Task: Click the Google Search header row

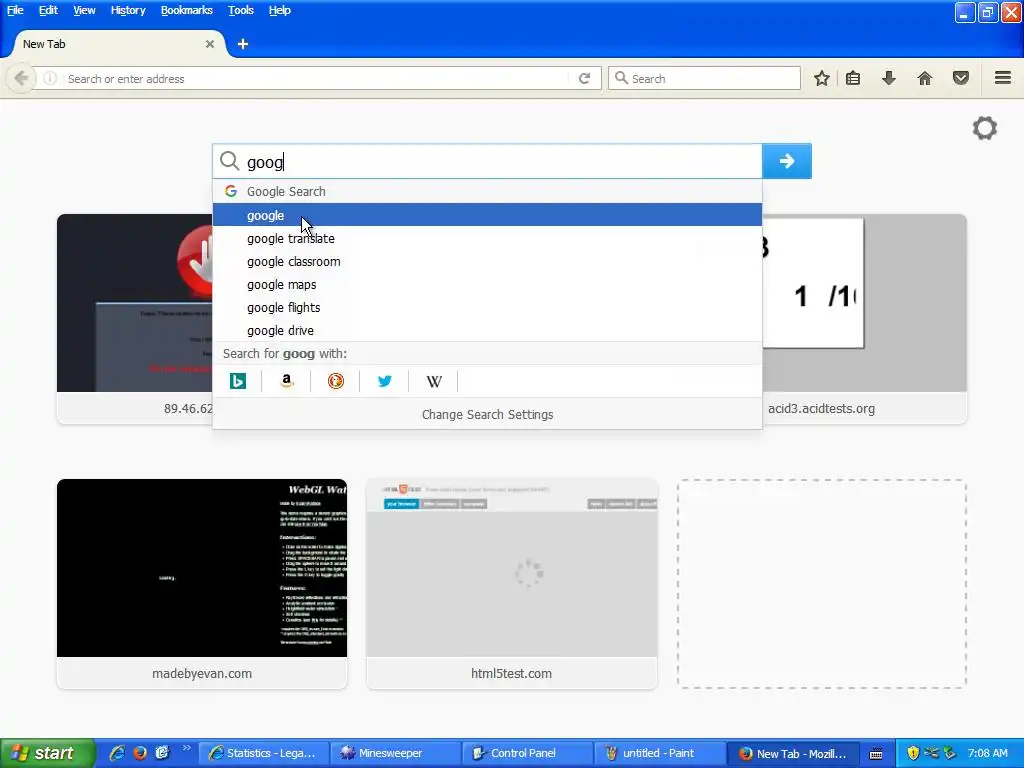Action: tap(487, 191)
